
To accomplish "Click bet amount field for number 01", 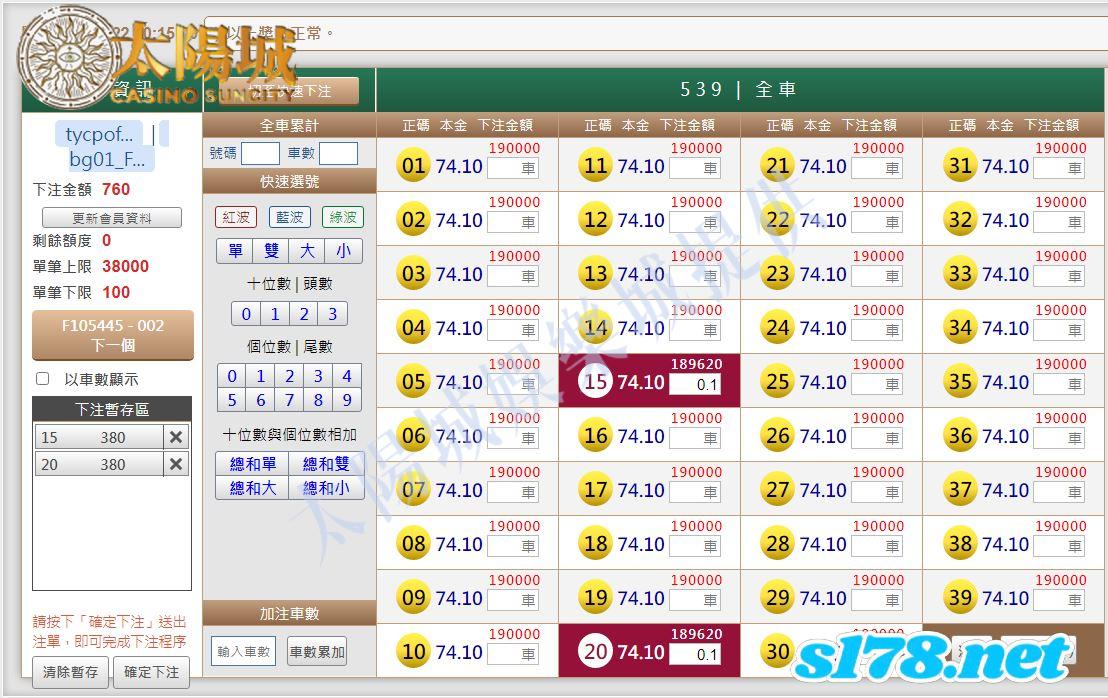I will coord(513,168).
